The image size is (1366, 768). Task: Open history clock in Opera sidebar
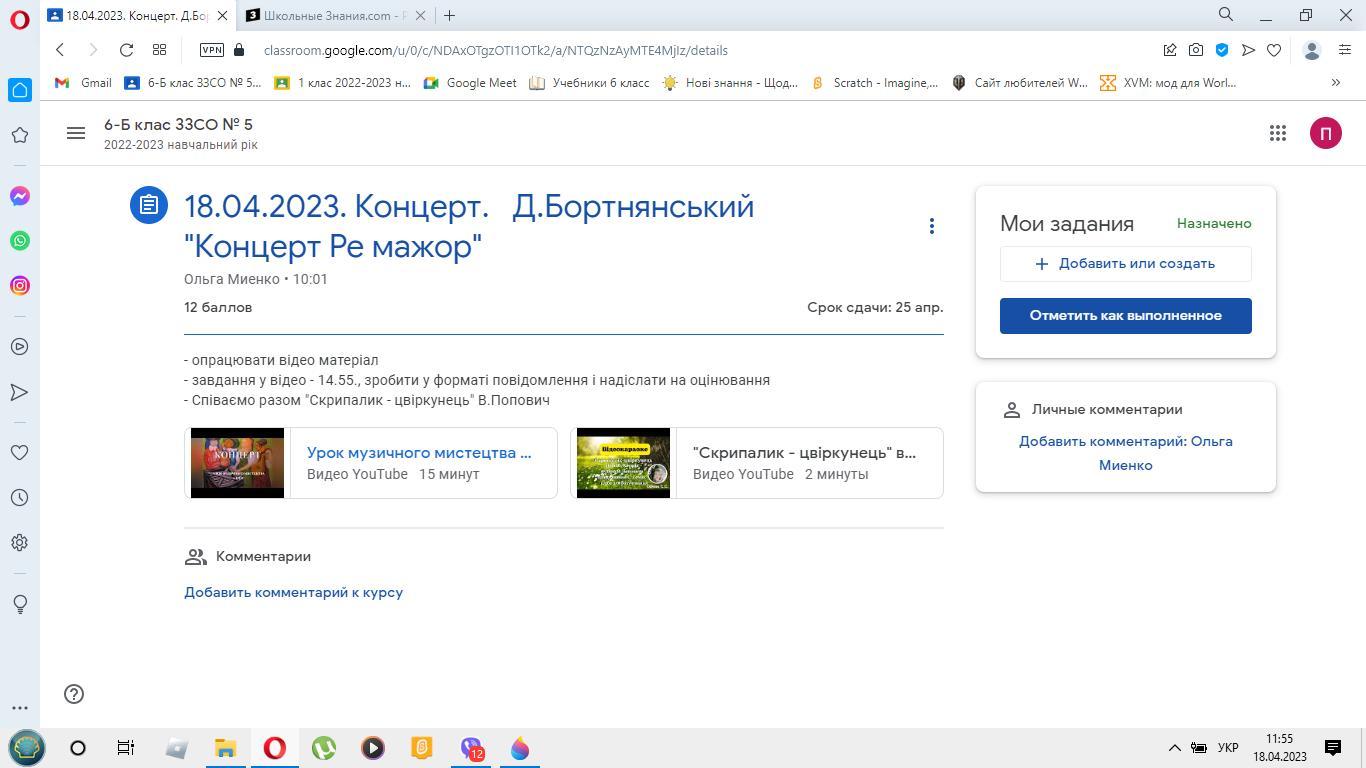point(20,498)
